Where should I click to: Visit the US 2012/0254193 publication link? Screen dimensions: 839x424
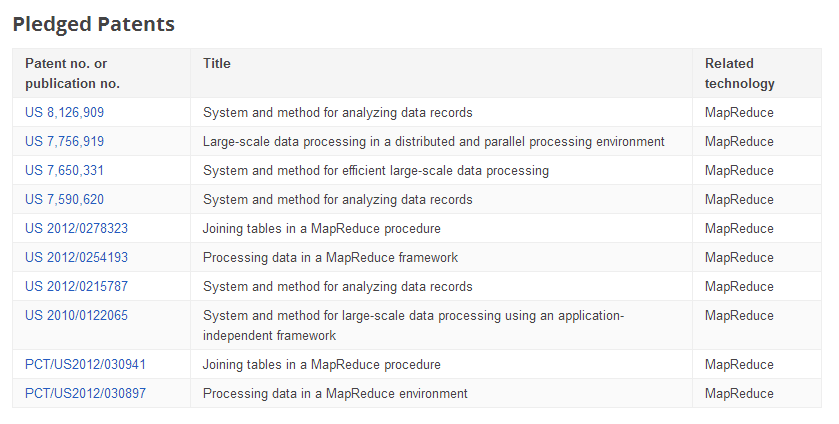click(x=76, y=257)
